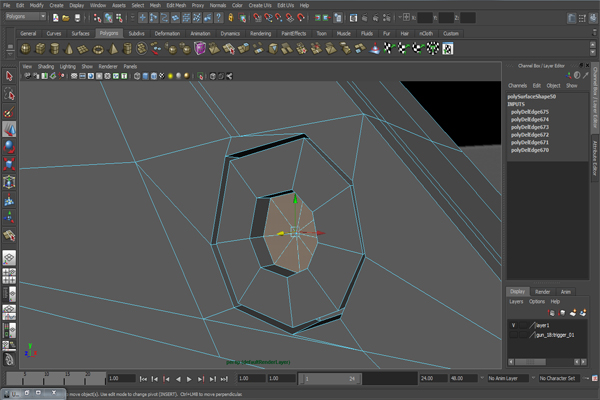This screenshot has width=600, height=400.
Task: Create a polygon sphere from the shelf
Action: (26, 49)
